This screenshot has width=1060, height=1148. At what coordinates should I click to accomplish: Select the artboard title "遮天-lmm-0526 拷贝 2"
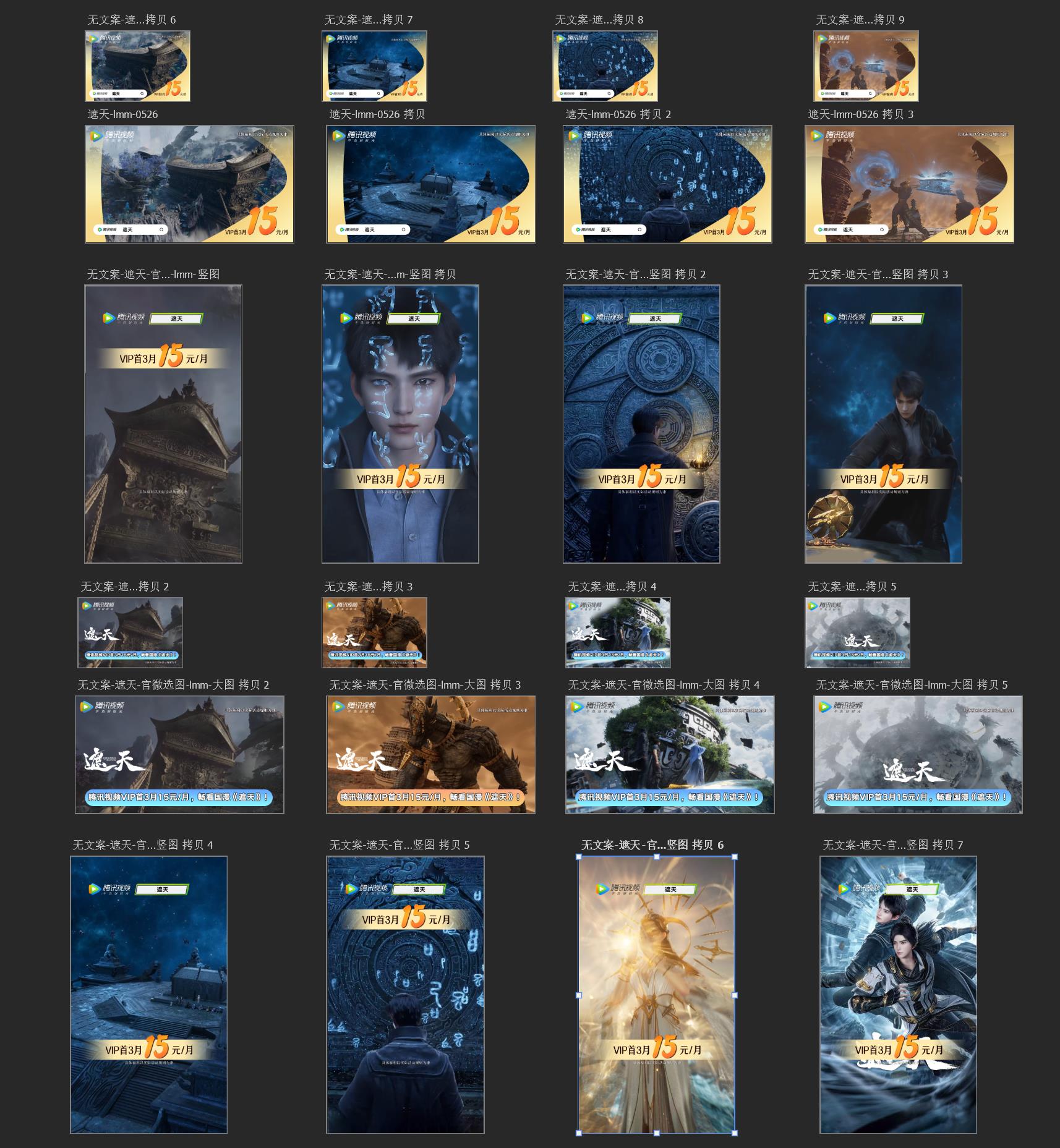click(x=618, y=114)
